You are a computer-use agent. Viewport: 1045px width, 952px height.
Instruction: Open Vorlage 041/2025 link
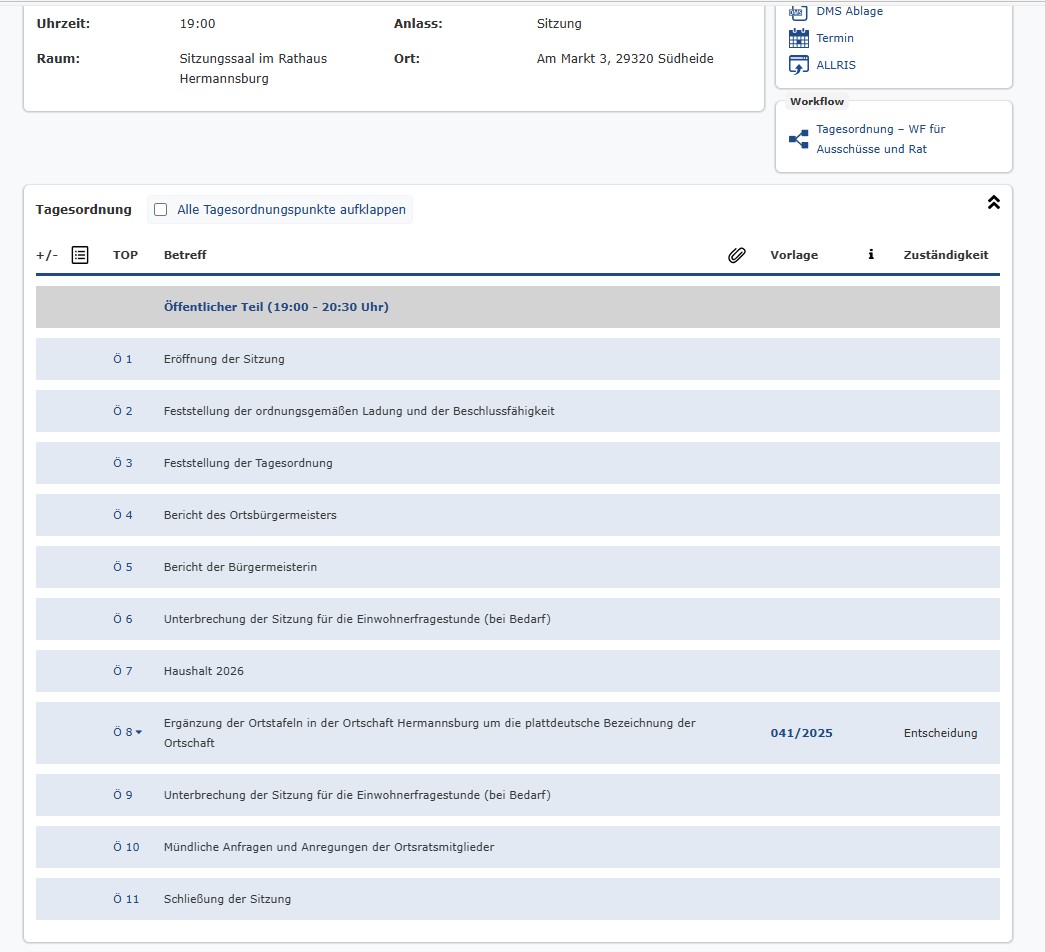[x=801, y=733]
